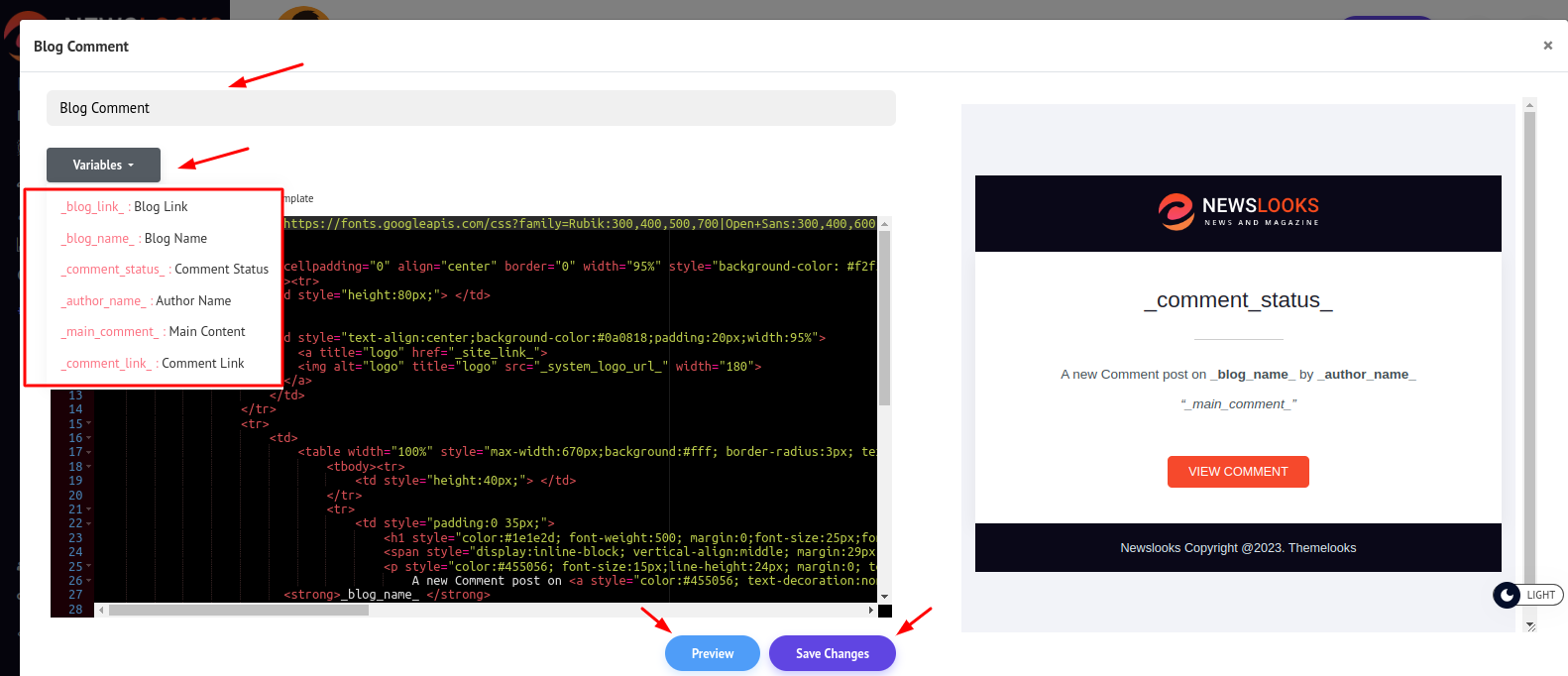Click the VIEW COMMENT button in preview

1238,472
